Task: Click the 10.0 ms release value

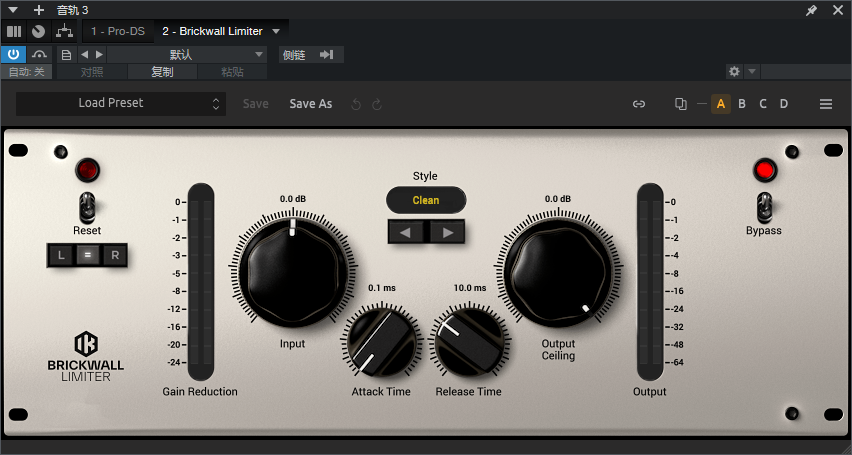Action: click(x=470, y=288)
